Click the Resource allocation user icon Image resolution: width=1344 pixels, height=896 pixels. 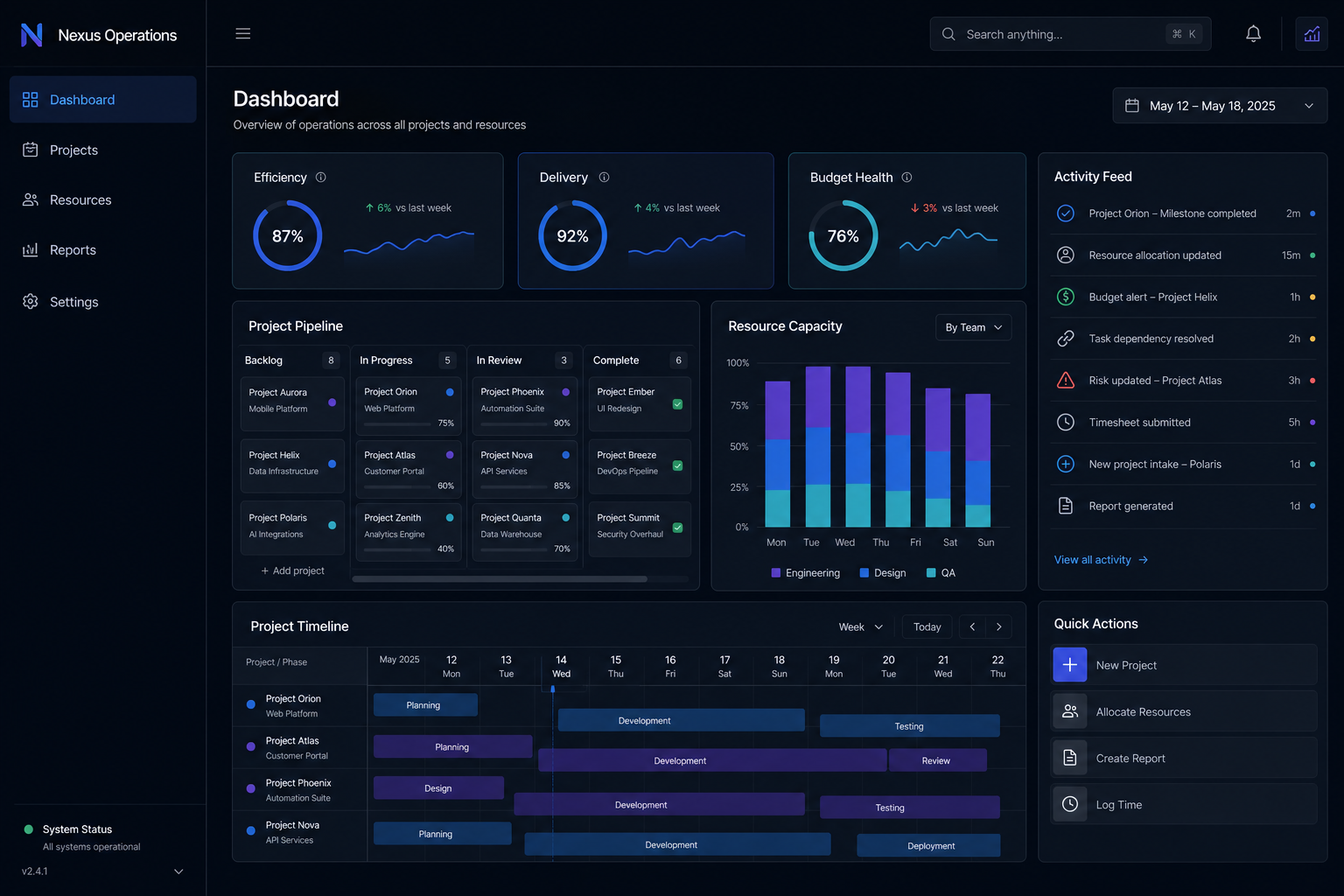pyautogui.click(x=1066, y=255)
